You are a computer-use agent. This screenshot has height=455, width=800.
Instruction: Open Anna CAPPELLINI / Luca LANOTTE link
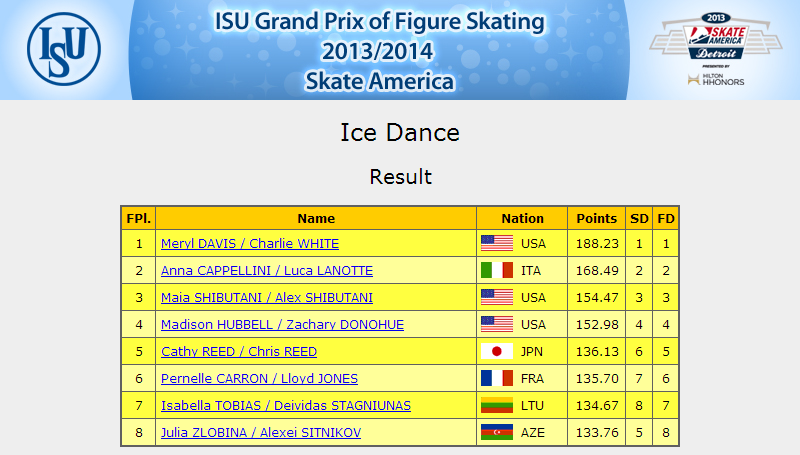click(267, 271)
